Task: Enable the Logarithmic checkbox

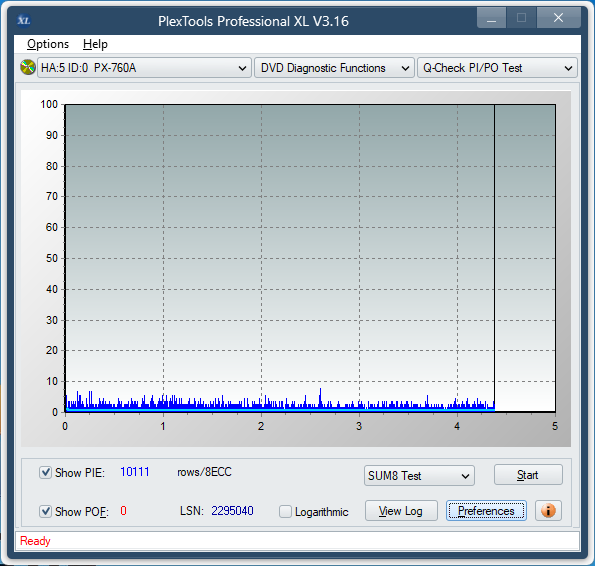Action: click(285, 511)
